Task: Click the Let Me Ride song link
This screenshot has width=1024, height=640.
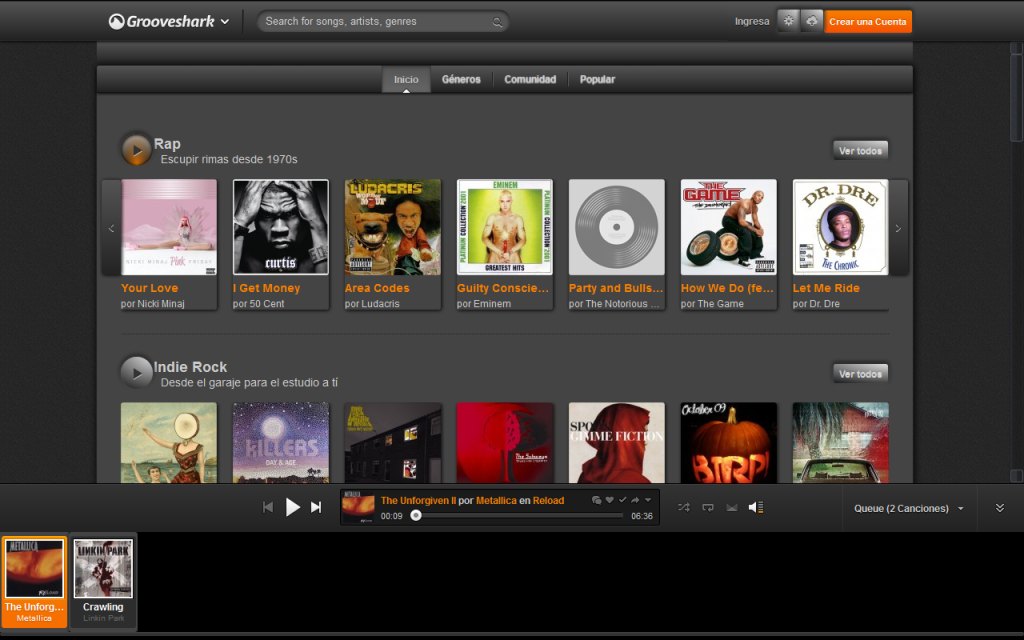Action: pos(826,288)
